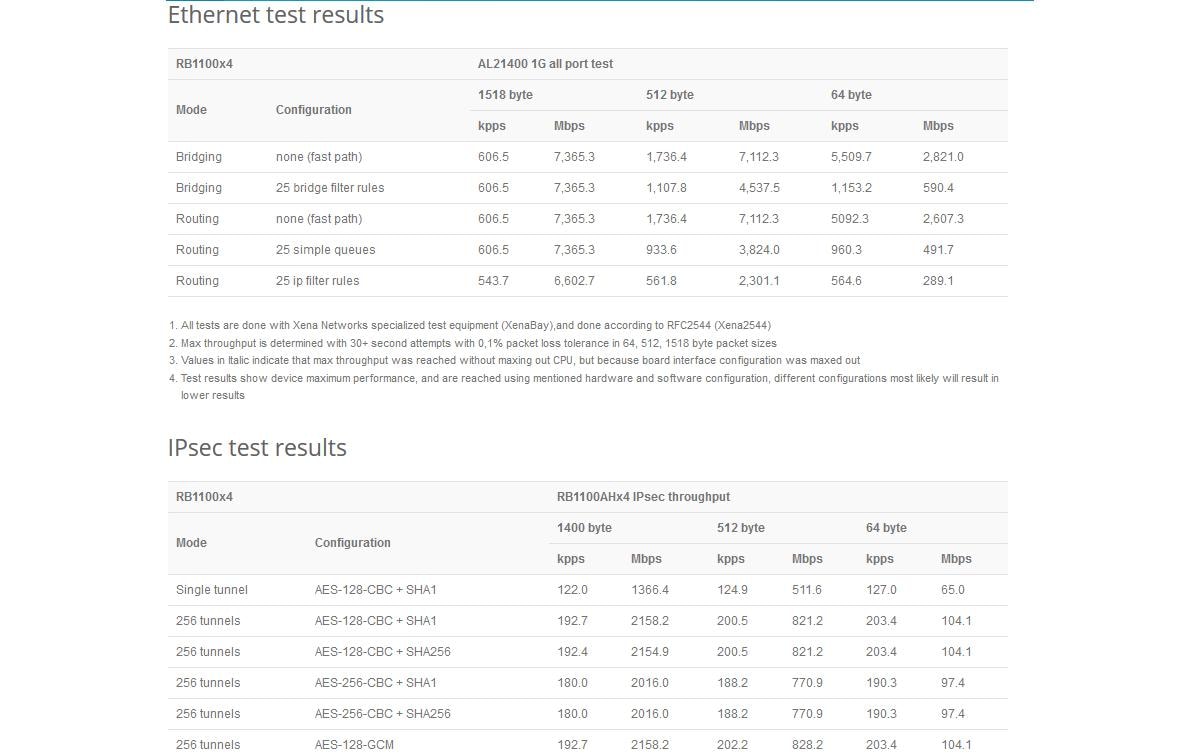Viewport: 1201px width, 756px height.
Task: Click the value '192.4'
Action: point(572,652)
